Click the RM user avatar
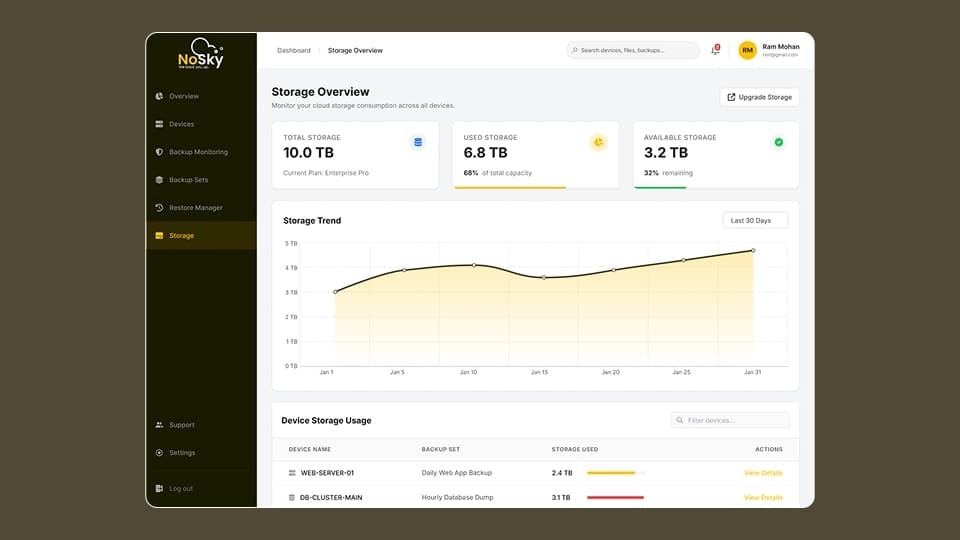Image resolution: width=960 pixels, height=540 pixels. [747, 50]
